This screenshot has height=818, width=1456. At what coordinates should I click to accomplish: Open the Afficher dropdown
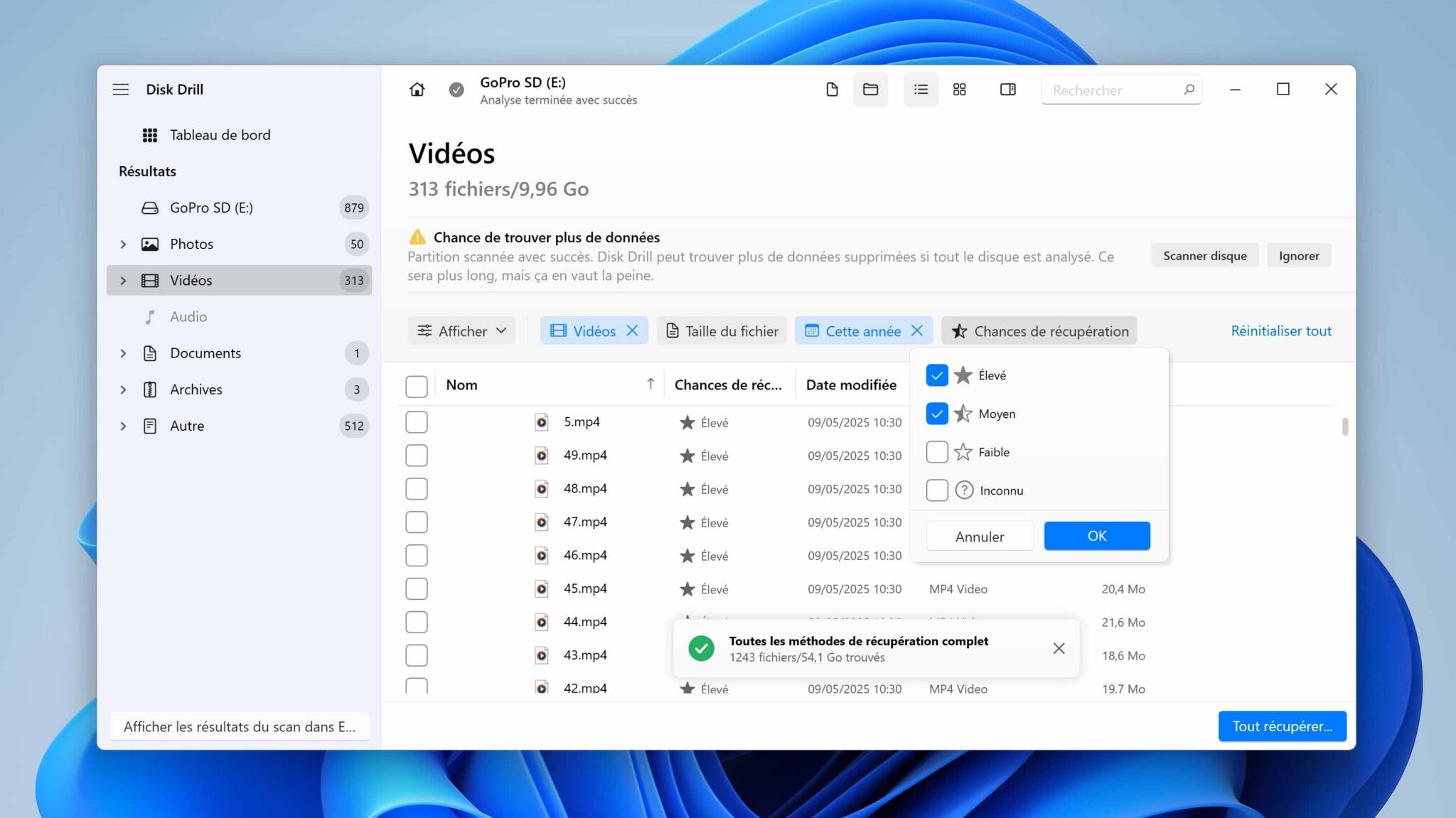(x=461, y=330)
